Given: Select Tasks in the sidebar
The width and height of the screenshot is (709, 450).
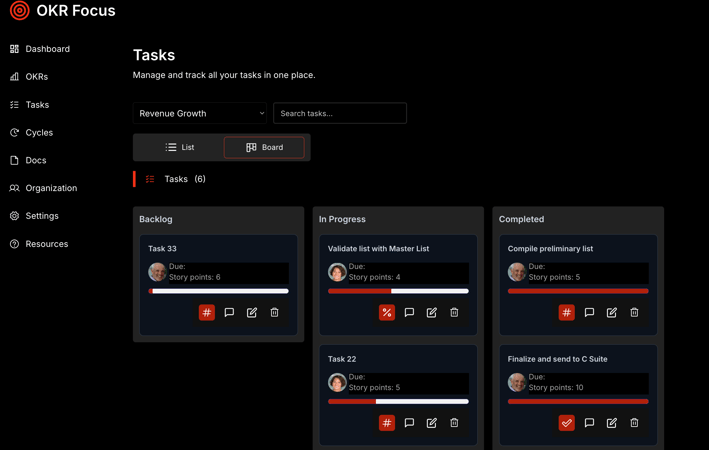Looking at the screenshot, I should [x=29, y=104].
